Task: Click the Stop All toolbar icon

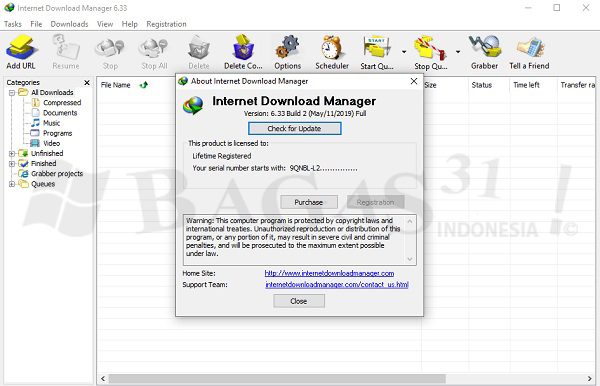Action: pyautogui.click(x=154, y=52)
